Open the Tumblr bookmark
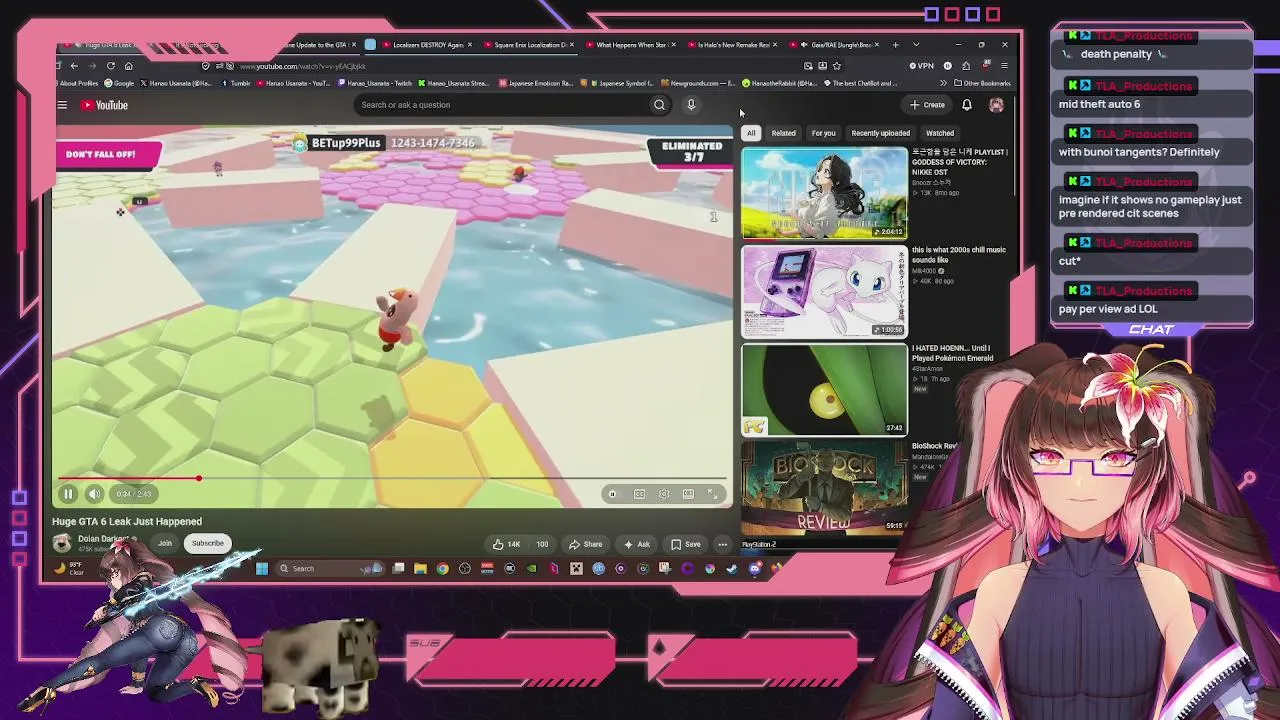 click(237, 84)
